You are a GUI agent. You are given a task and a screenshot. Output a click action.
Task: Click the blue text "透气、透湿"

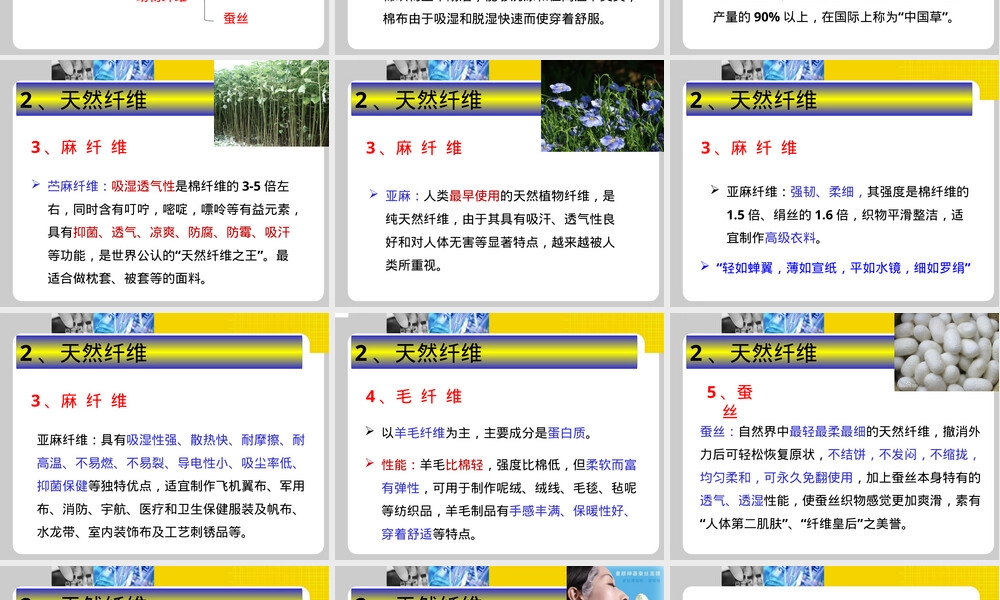pyautogui.click(x=732, y=501)
